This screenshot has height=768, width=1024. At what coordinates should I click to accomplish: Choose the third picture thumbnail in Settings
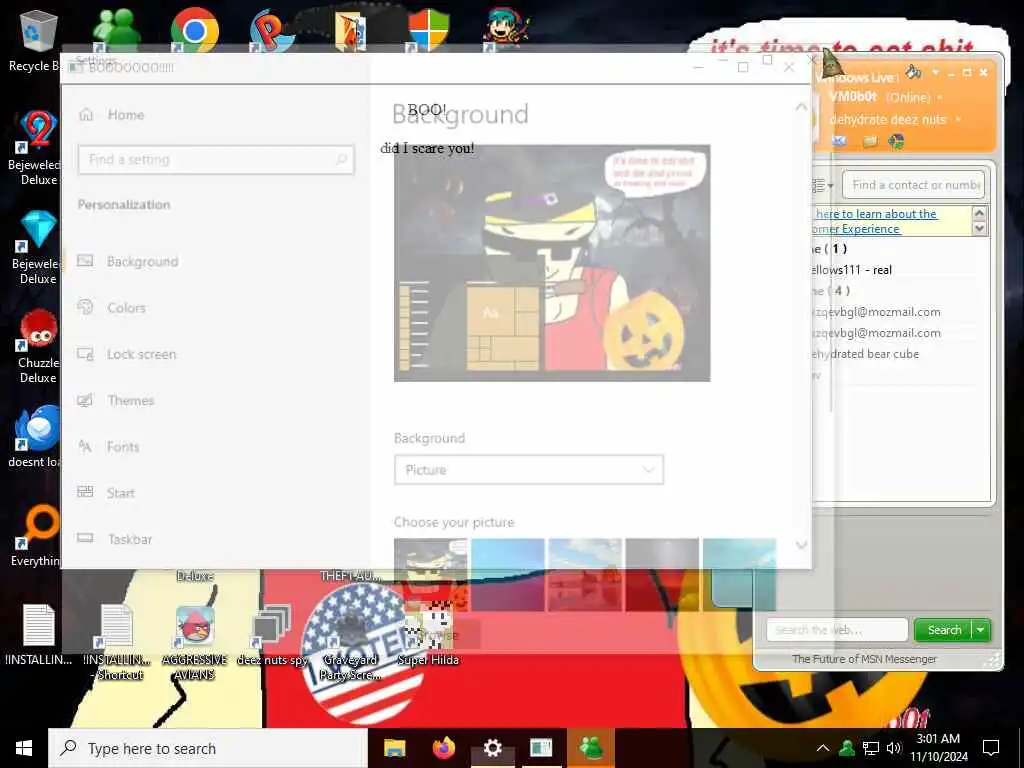tap(585, 575)
